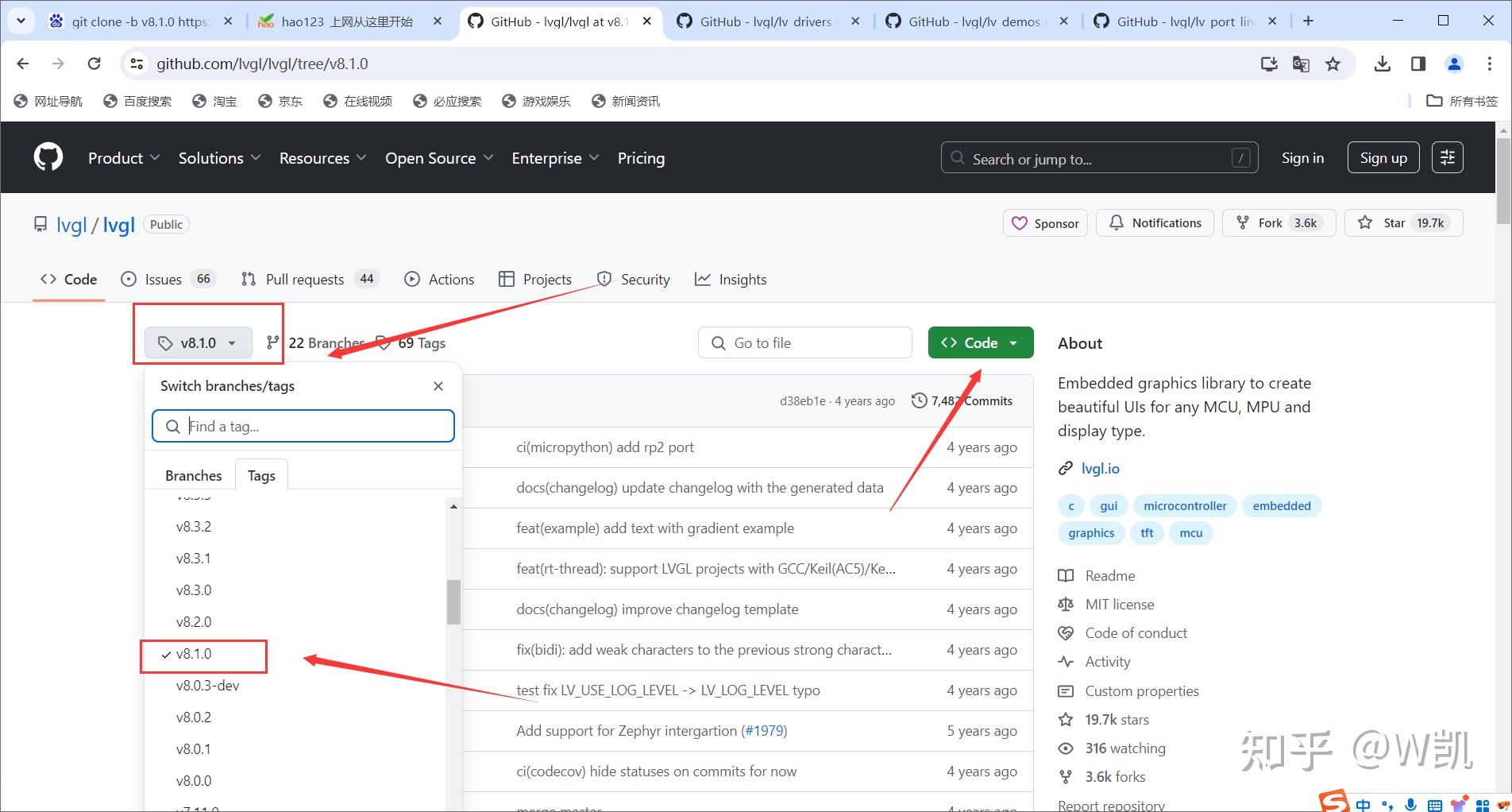The width and height of the screenshot is (1512, 812).
Task: Expand the Solutions menu
Action: [220, 158]
